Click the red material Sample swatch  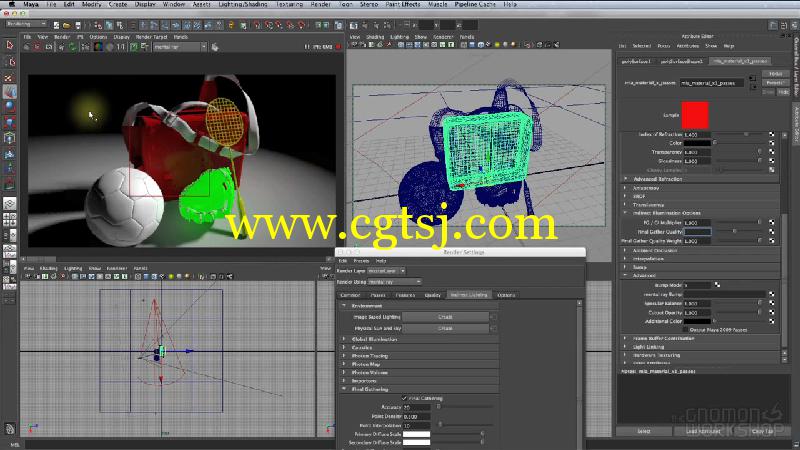click(x=695, y=115)
